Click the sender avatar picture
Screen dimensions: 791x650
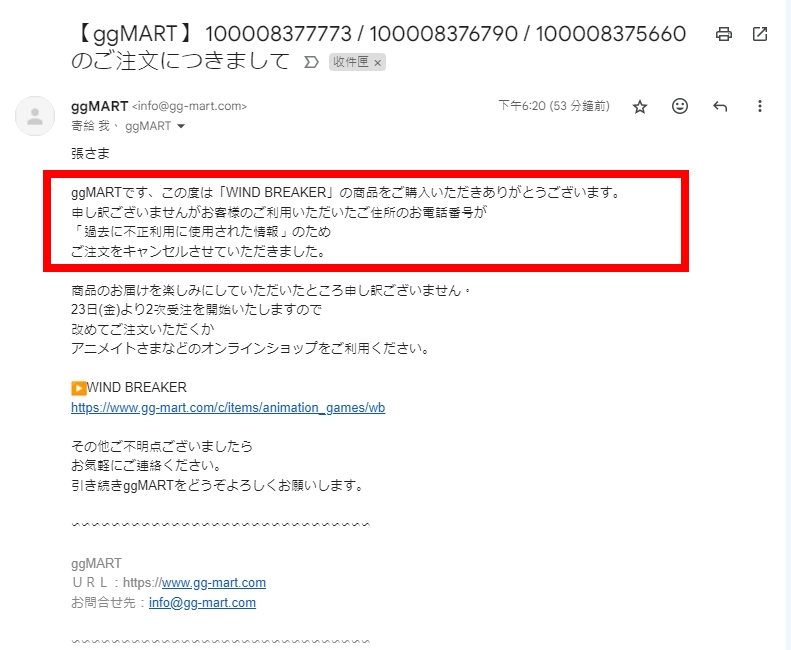point(35,116)
